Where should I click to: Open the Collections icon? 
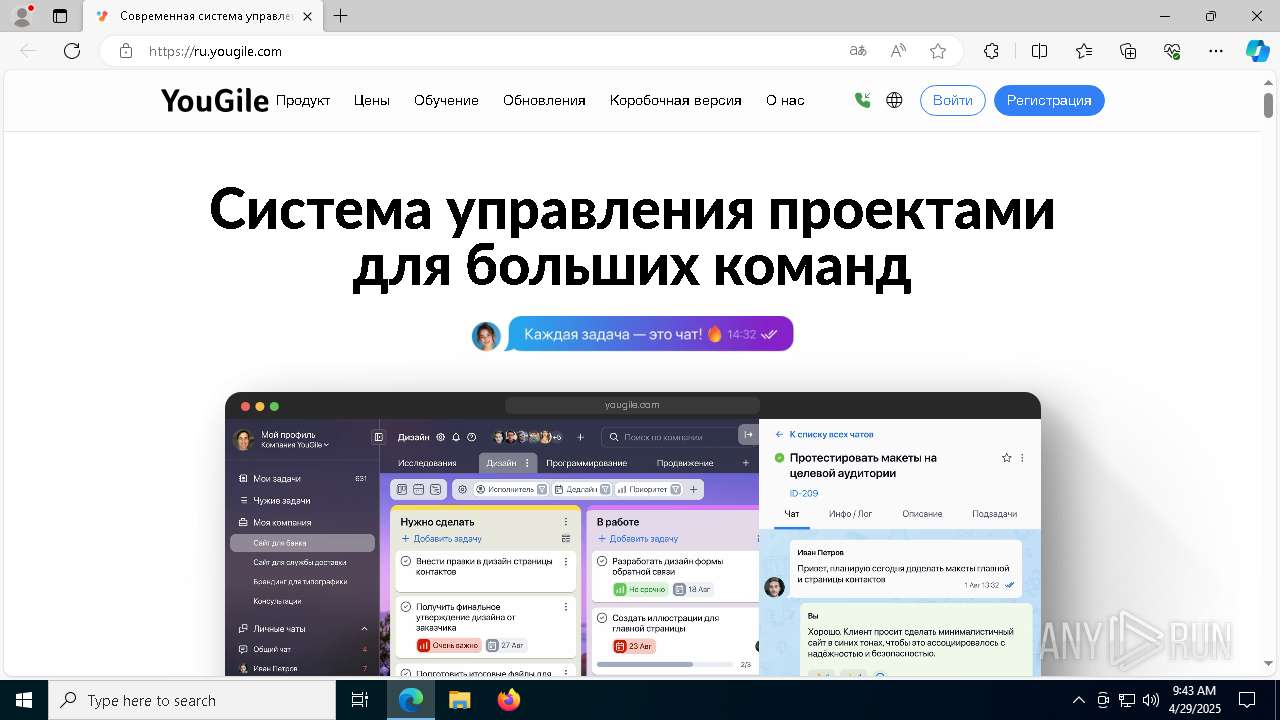(x=1128, y=51)
